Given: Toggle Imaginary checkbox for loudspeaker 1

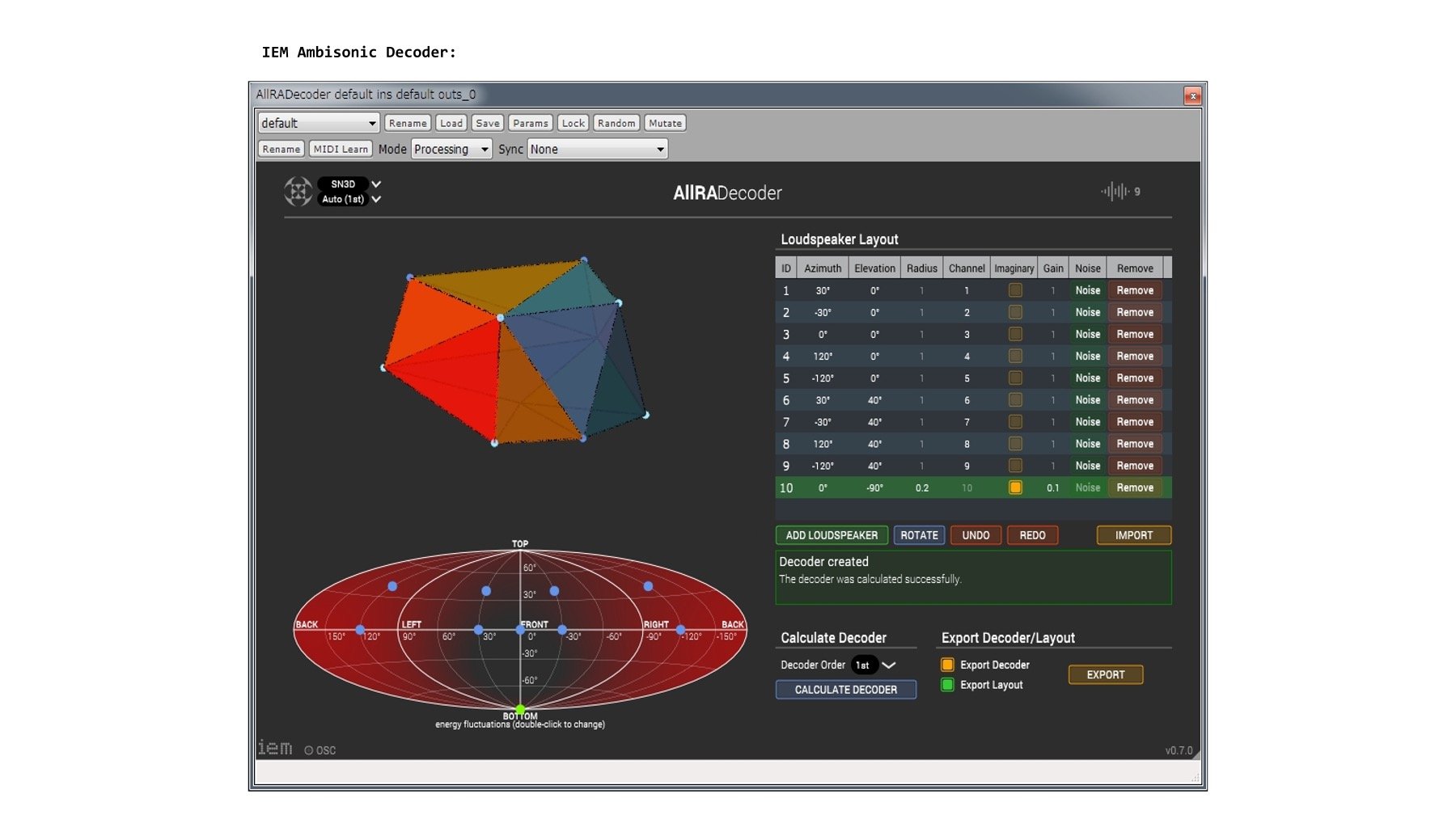Looking at the screenshot, I should (x=1015, y=290).
